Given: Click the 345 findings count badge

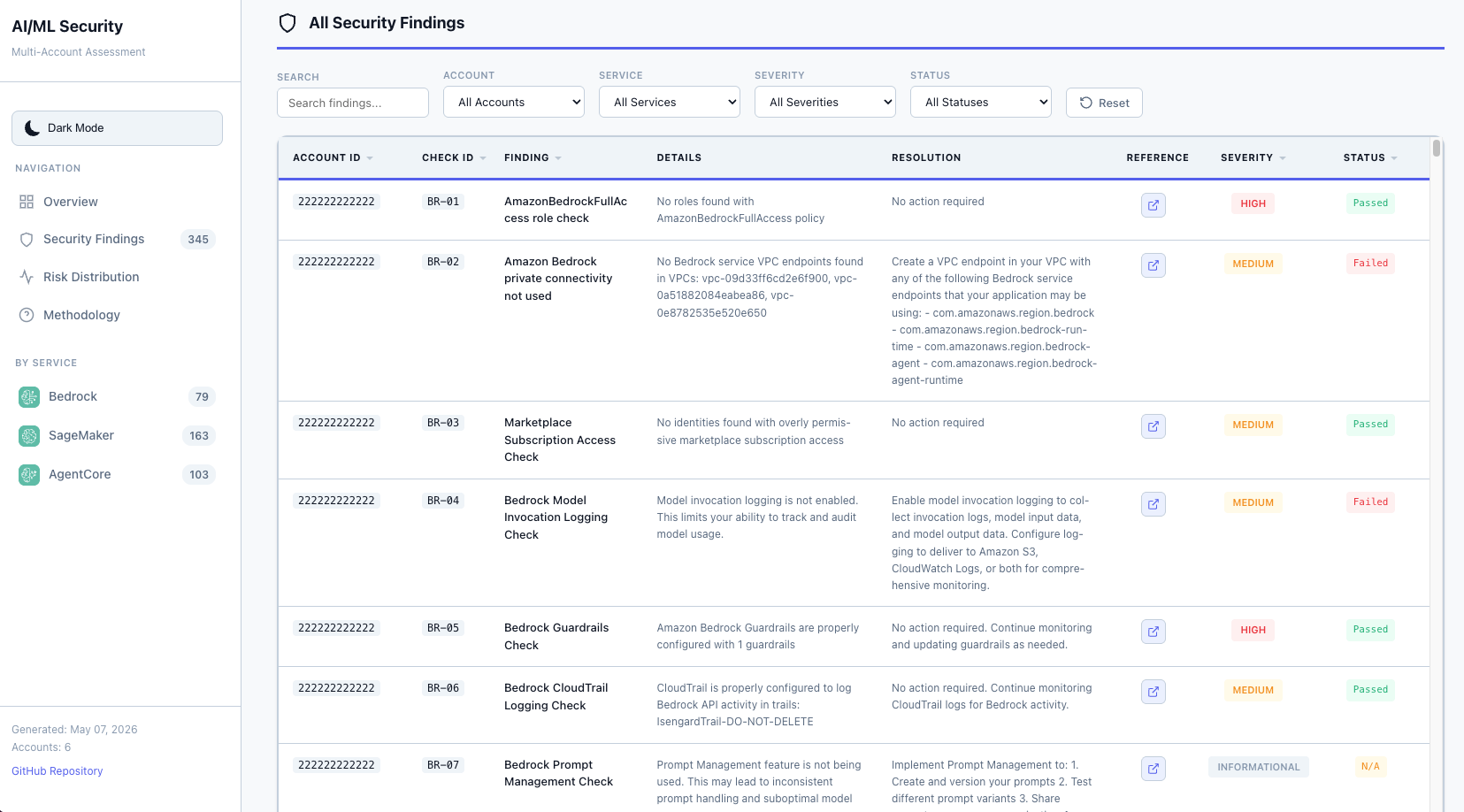Looking at the screenshot, I should [x=198, y=240].
